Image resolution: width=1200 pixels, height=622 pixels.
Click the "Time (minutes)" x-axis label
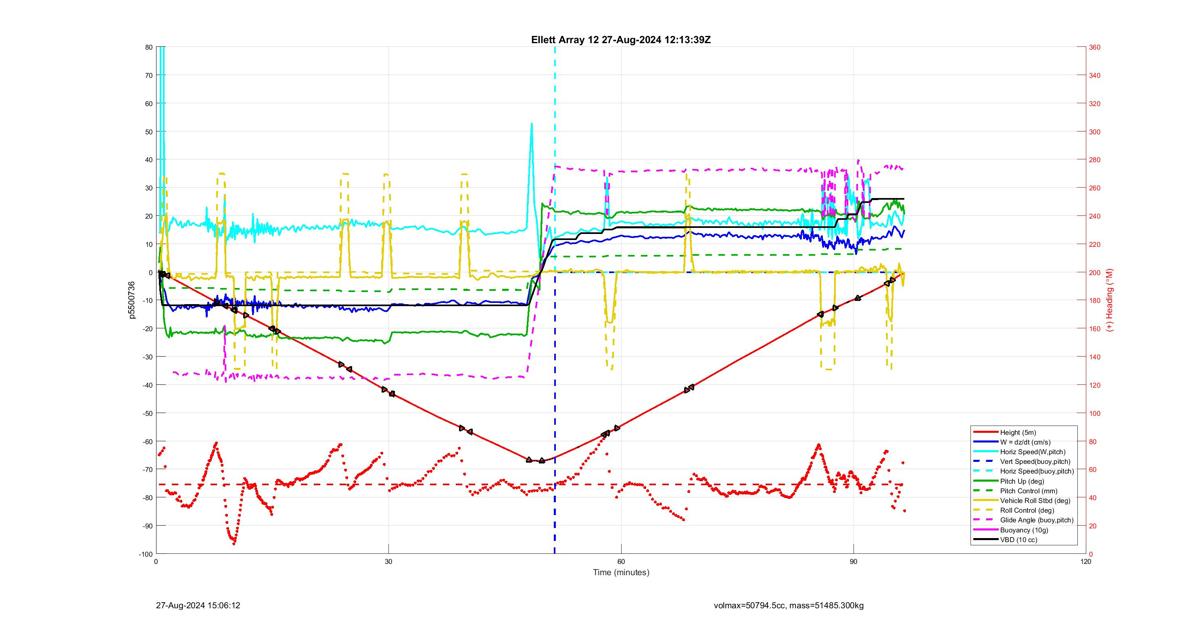click(620, 573)
